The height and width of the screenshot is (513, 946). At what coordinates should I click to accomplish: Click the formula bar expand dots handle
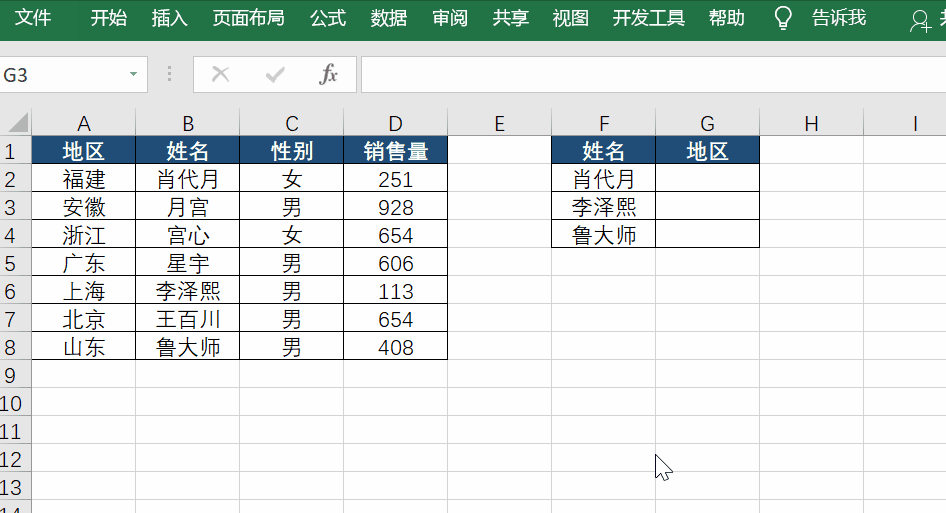[170, 74]
